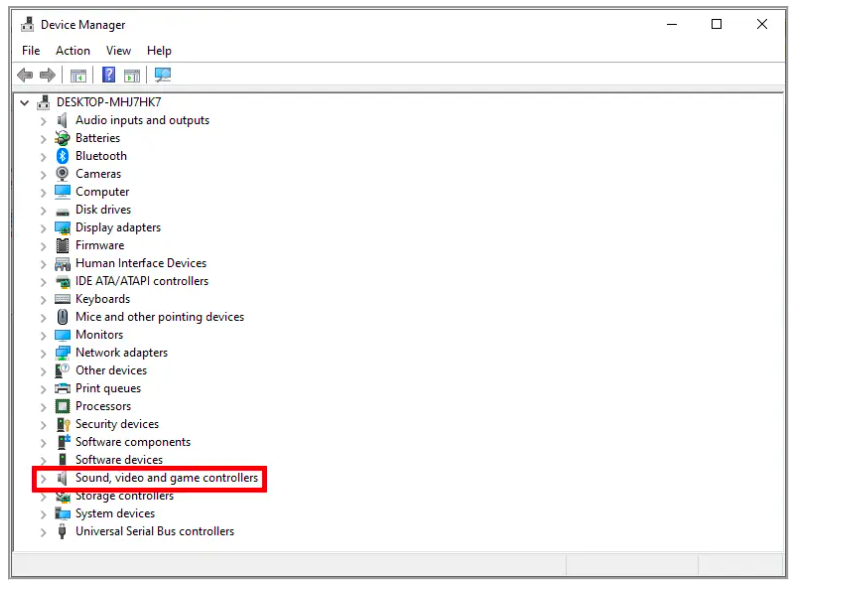The image size is (841, 590).
Task: Click the Show/Hide Console Tree toolbar icon
Action: coord(78,76)
